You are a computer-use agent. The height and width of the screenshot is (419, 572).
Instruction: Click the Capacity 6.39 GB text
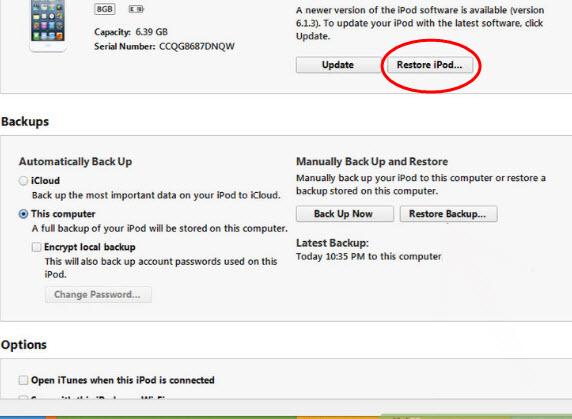[x=131, y=32]
